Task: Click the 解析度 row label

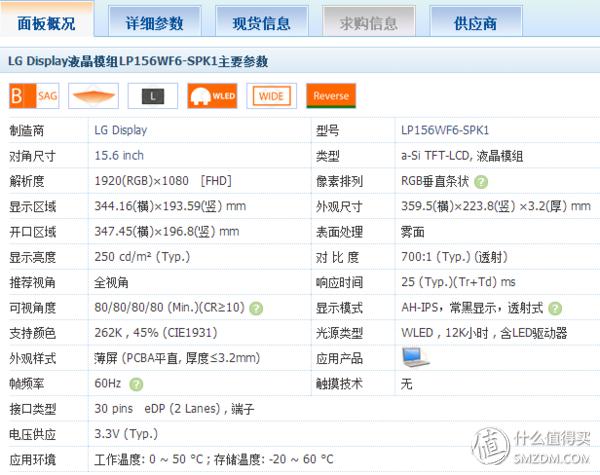Action: [x=27, y=181]
